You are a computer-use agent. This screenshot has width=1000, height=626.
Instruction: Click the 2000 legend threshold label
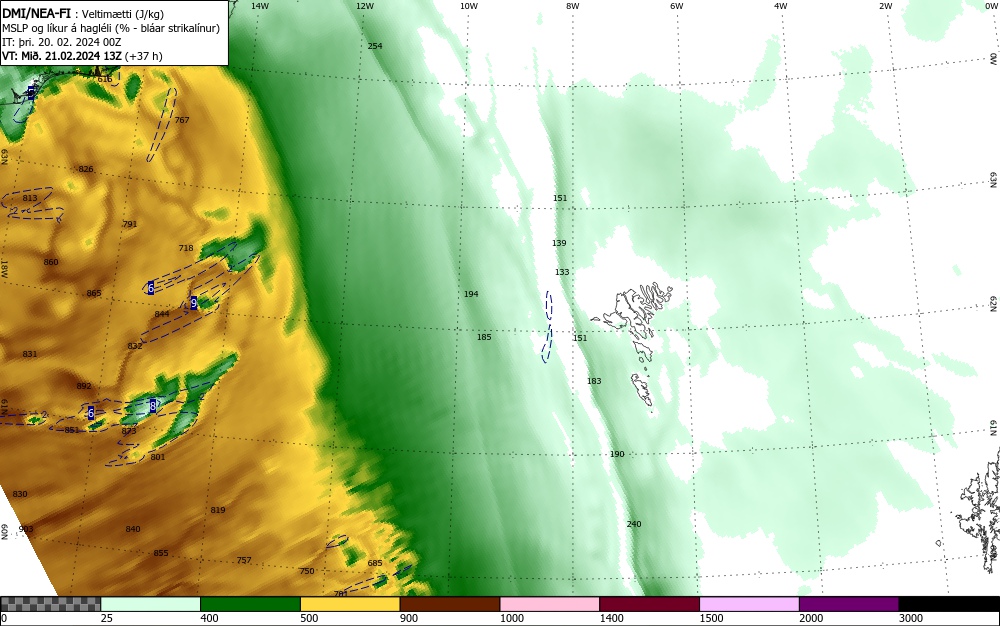click(x=811, y=618)
